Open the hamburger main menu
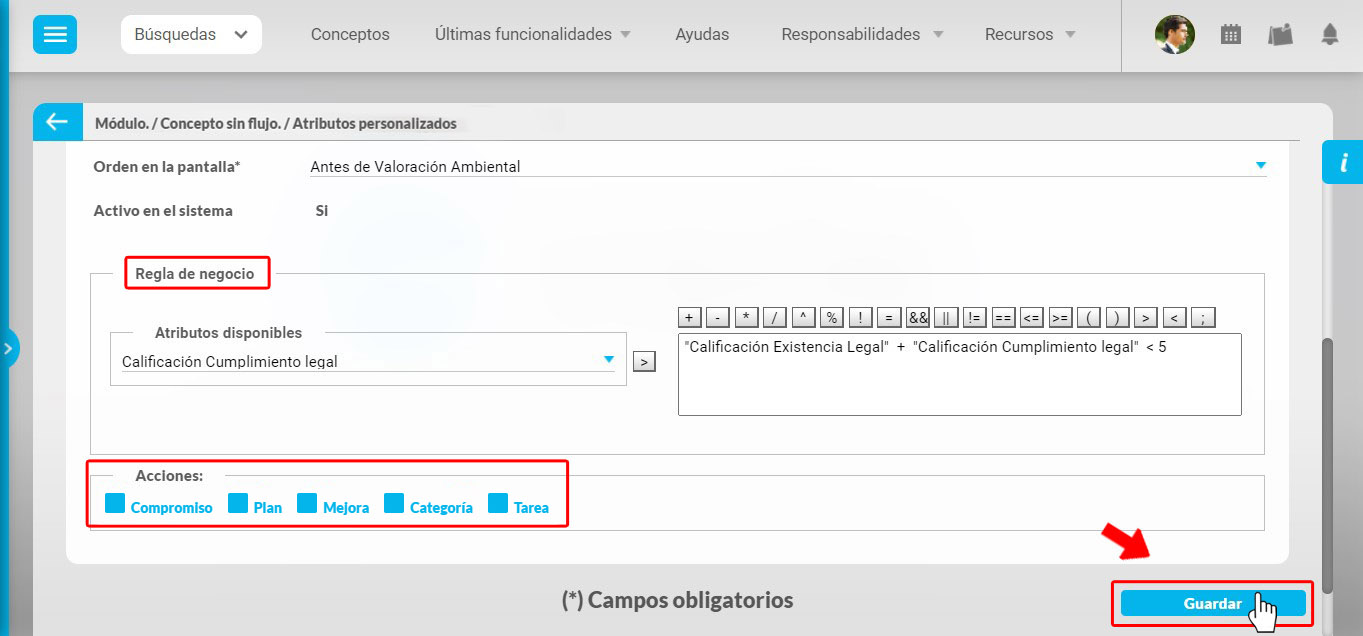 pos(55,34)
